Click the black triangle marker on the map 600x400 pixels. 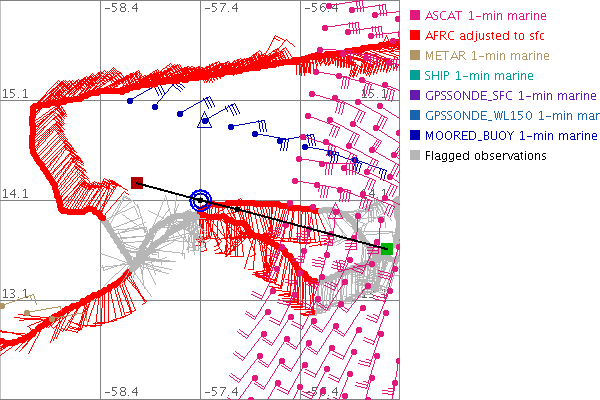click(205, 122)
